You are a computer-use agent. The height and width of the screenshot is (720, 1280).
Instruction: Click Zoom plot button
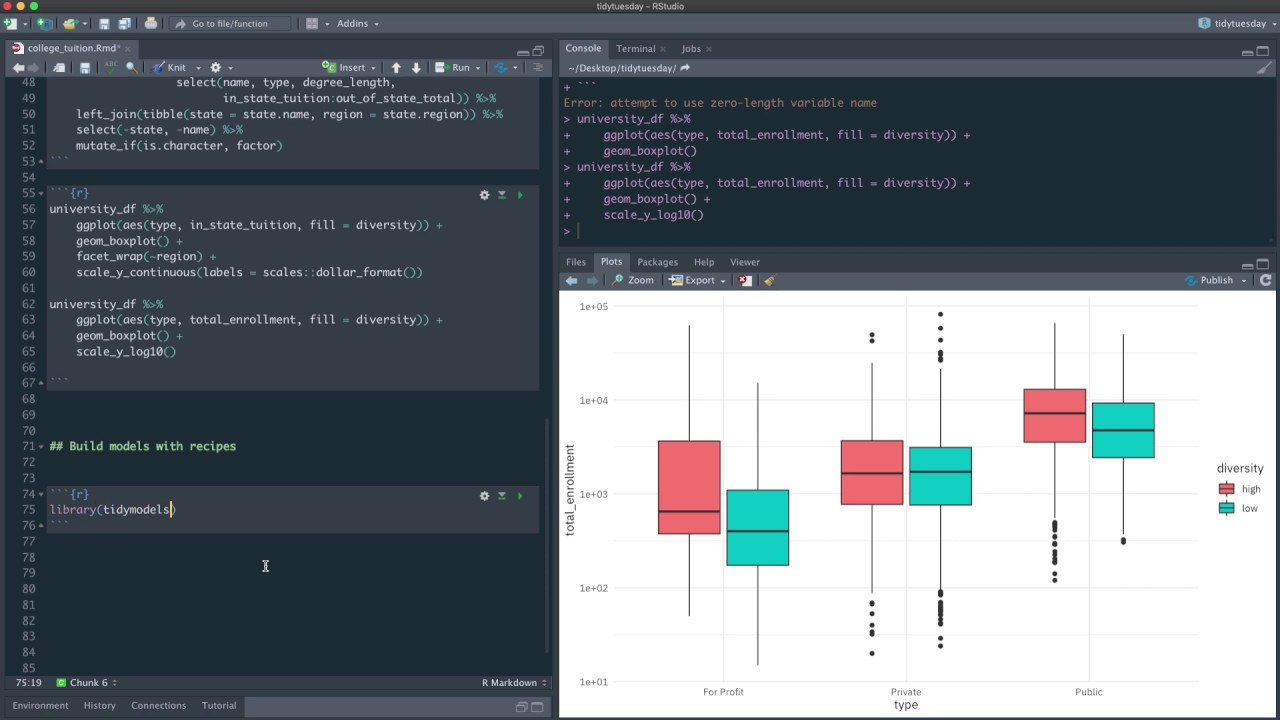(x=633, y=281)
